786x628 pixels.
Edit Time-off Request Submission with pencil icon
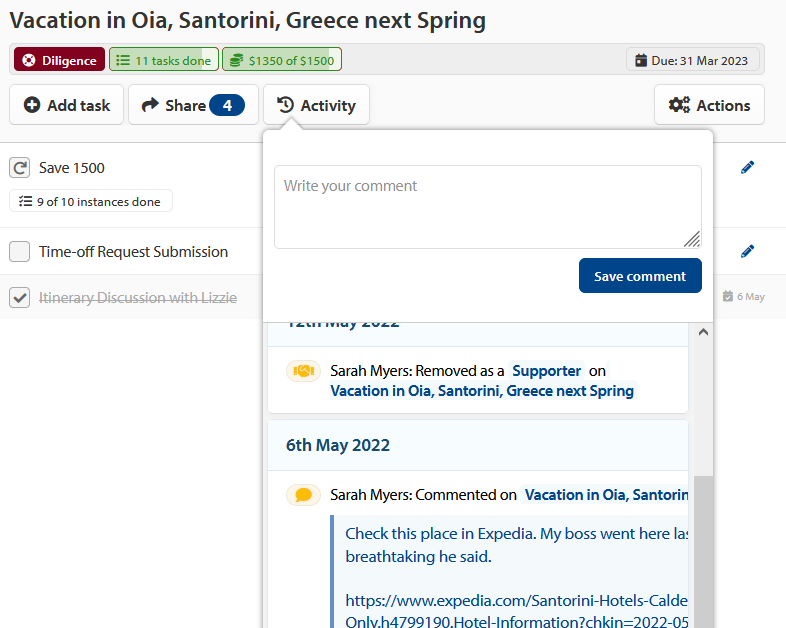[747, 251]
